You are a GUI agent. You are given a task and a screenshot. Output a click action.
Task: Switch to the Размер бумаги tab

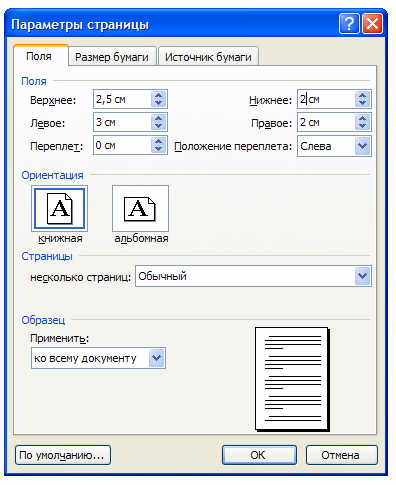[x=112, y=57]
